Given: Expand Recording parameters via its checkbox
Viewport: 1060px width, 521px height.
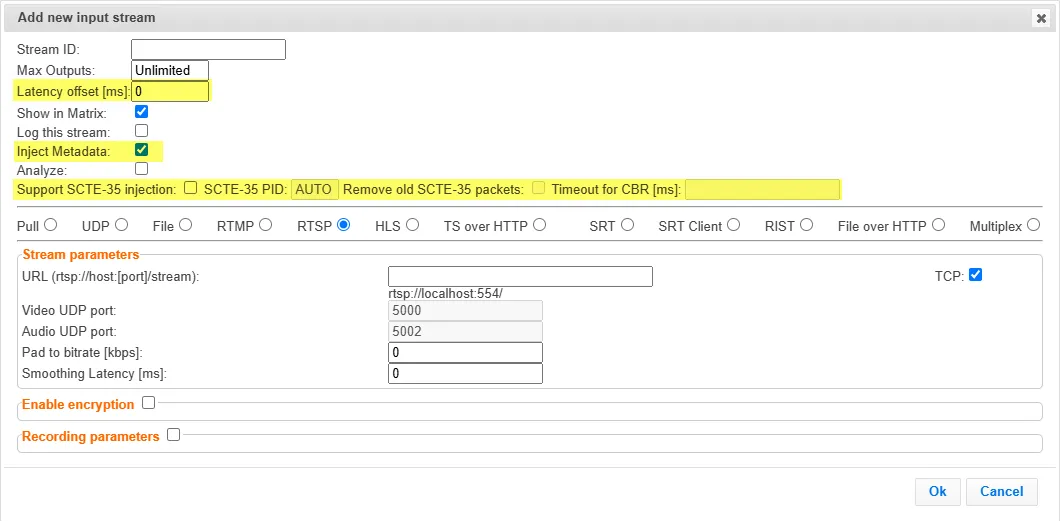Looking at the screenshot, I should tap(173, 435).
